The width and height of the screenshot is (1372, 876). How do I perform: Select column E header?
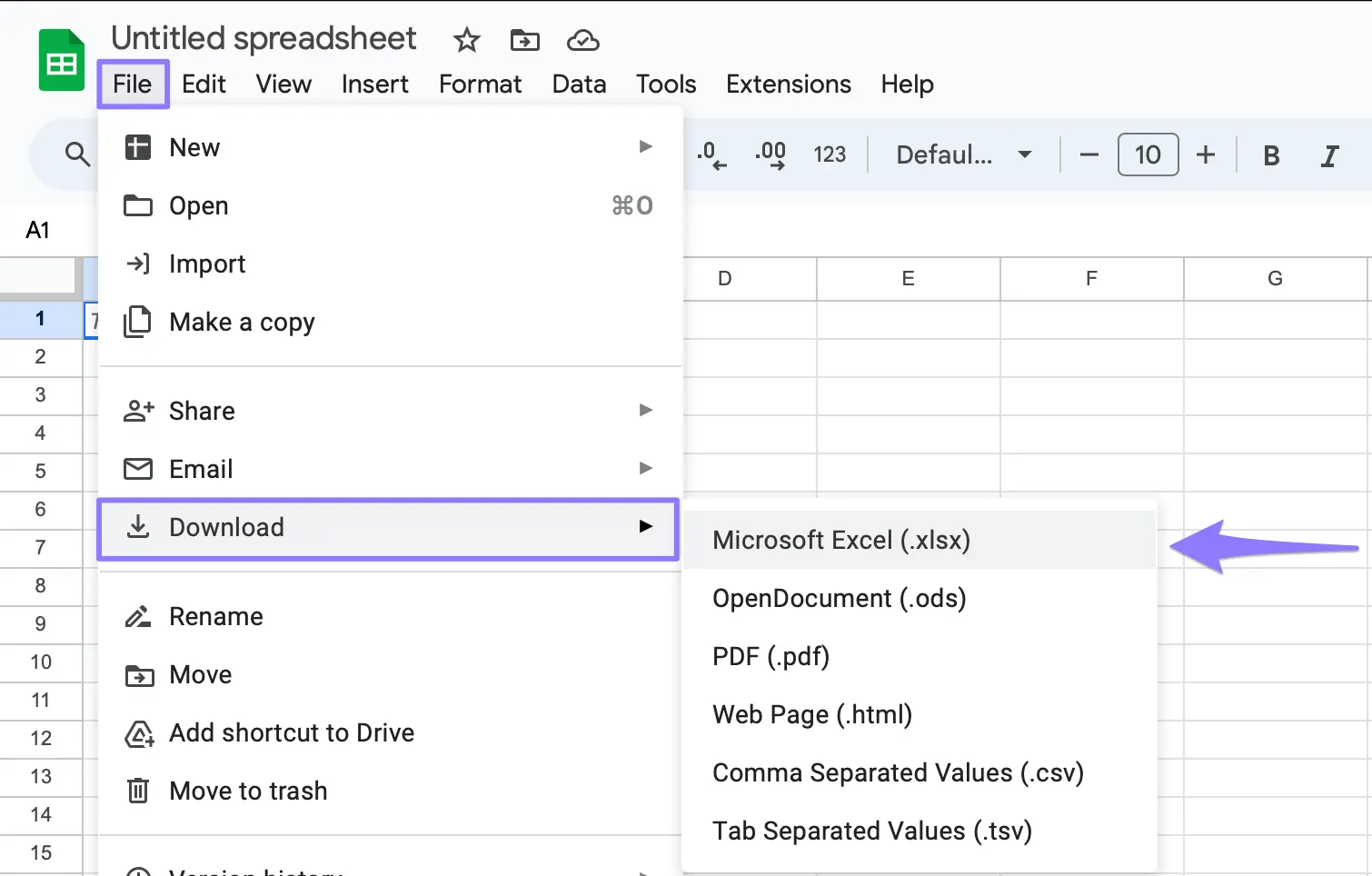point(908,279)
